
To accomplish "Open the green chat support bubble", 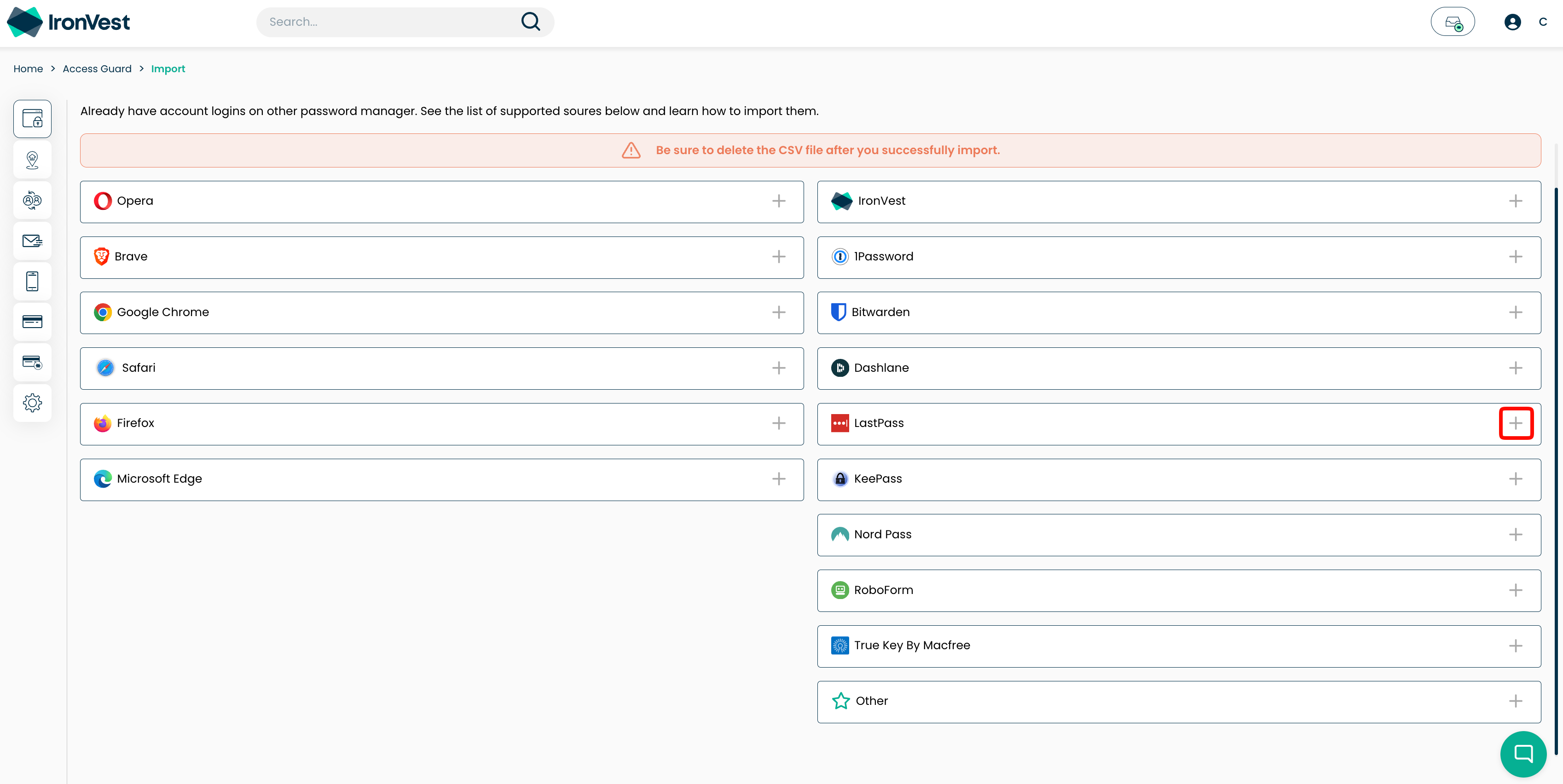I will (x=1523, y=754).
